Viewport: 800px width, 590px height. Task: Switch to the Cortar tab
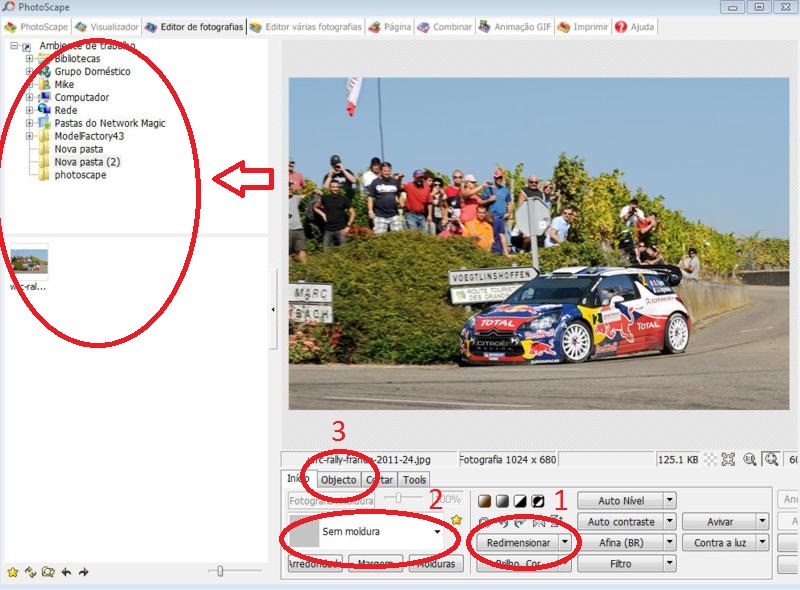379,480
